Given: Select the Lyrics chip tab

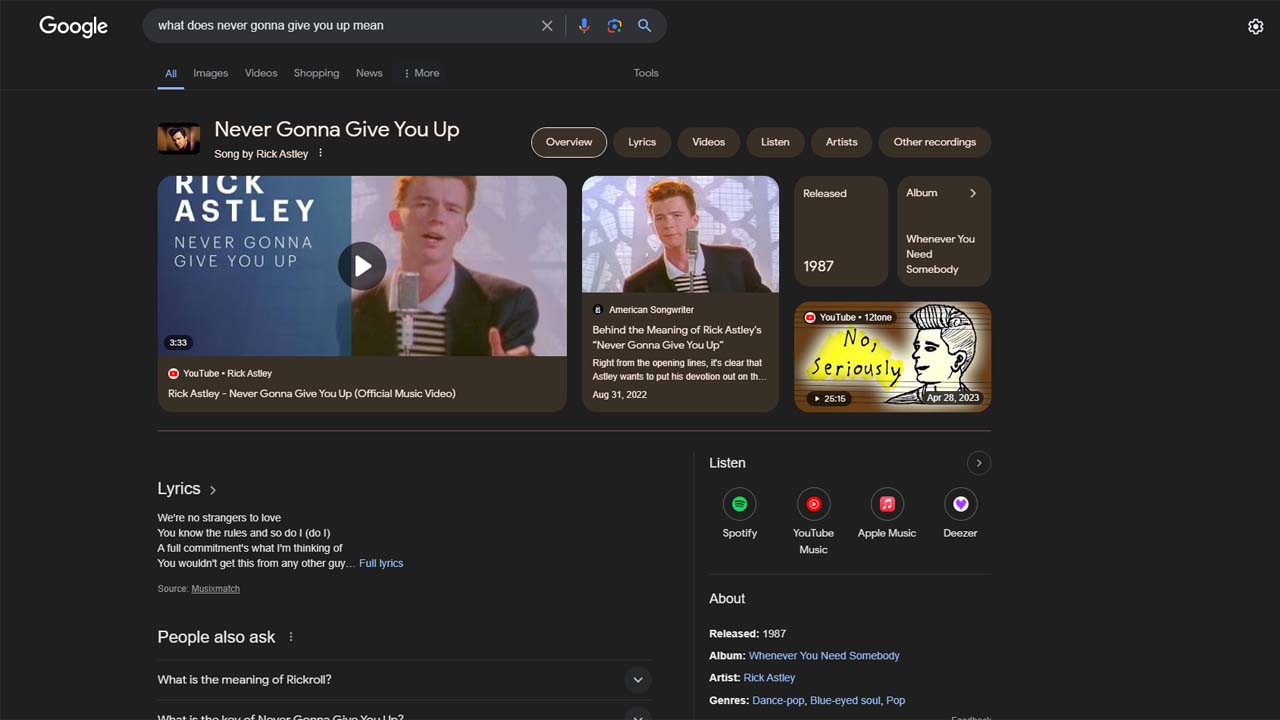Looking at the screenshot, I should click(x=642, y=142).
